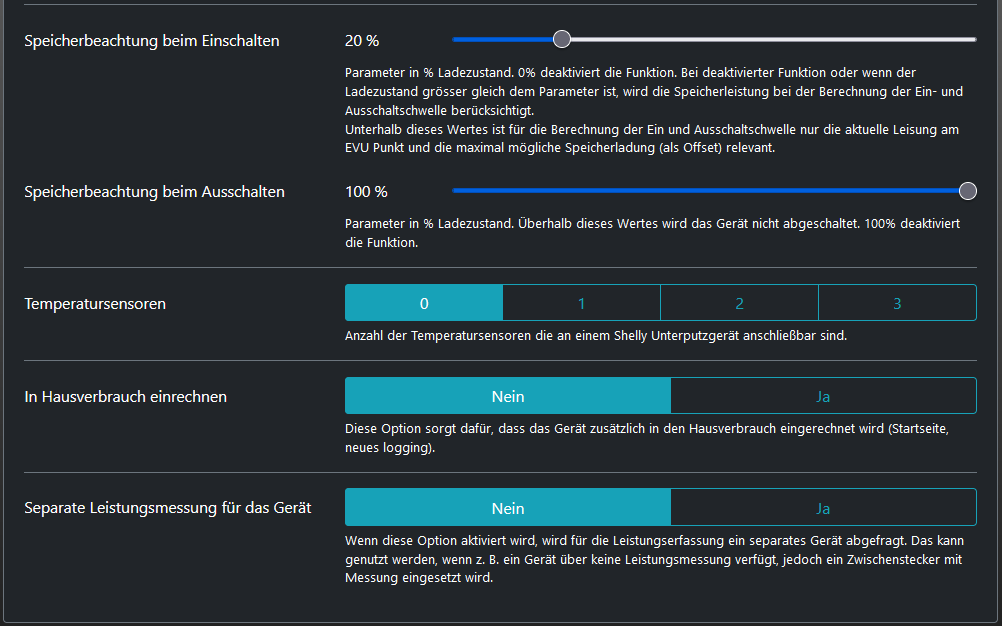The width and height of the screenshot is (1002, 626).
Task: Click the Shelly Unterputzgerät help text
Action: [596, 336]
